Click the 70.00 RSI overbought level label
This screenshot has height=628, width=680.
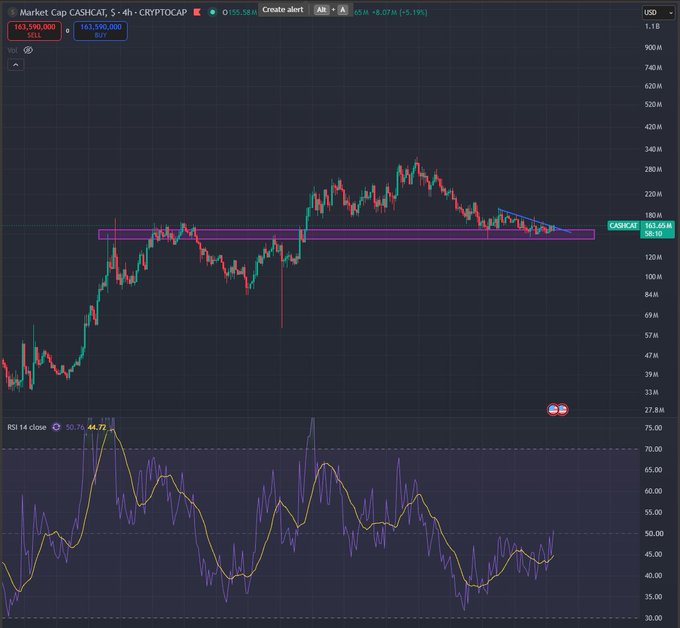point(653,449)
